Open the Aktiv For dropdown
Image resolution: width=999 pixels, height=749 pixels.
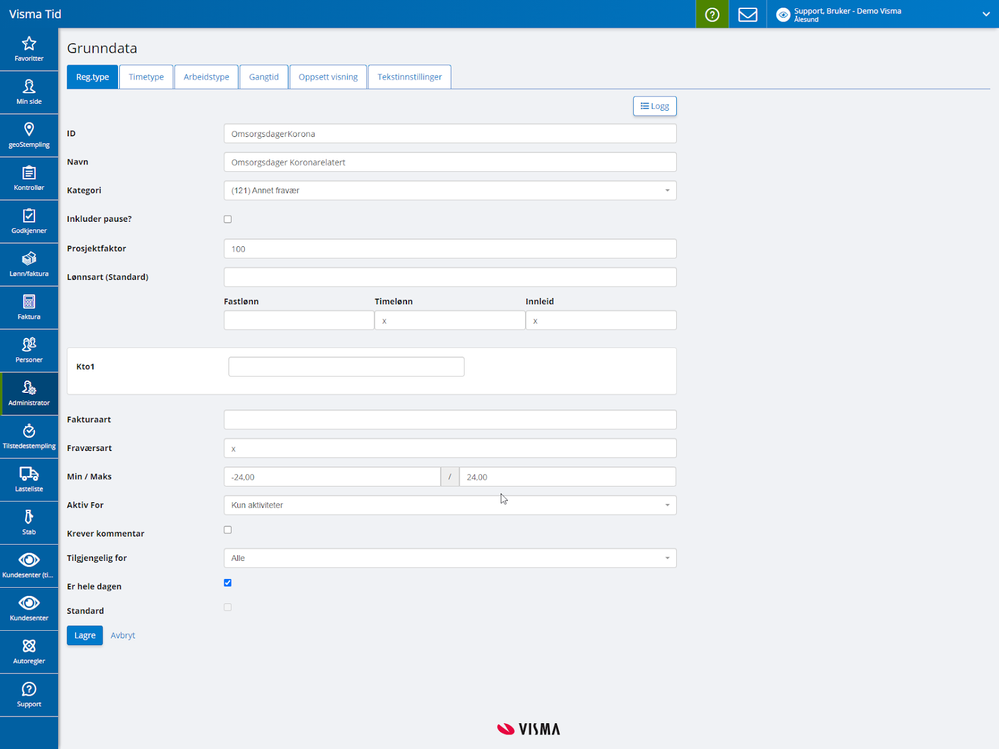coord(450,505)
